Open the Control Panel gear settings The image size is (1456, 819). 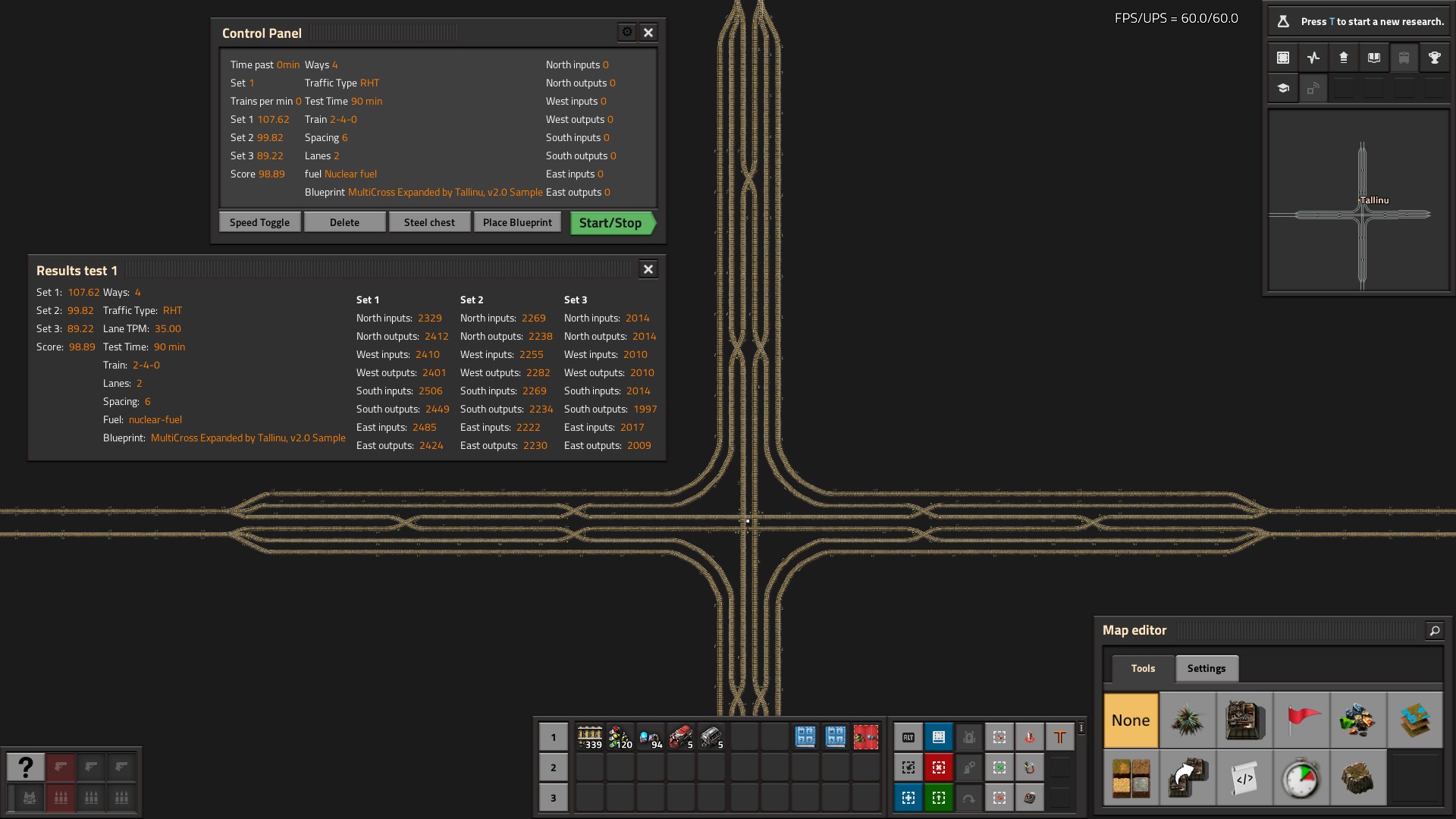pyautogui.click(x=627, y=32)
